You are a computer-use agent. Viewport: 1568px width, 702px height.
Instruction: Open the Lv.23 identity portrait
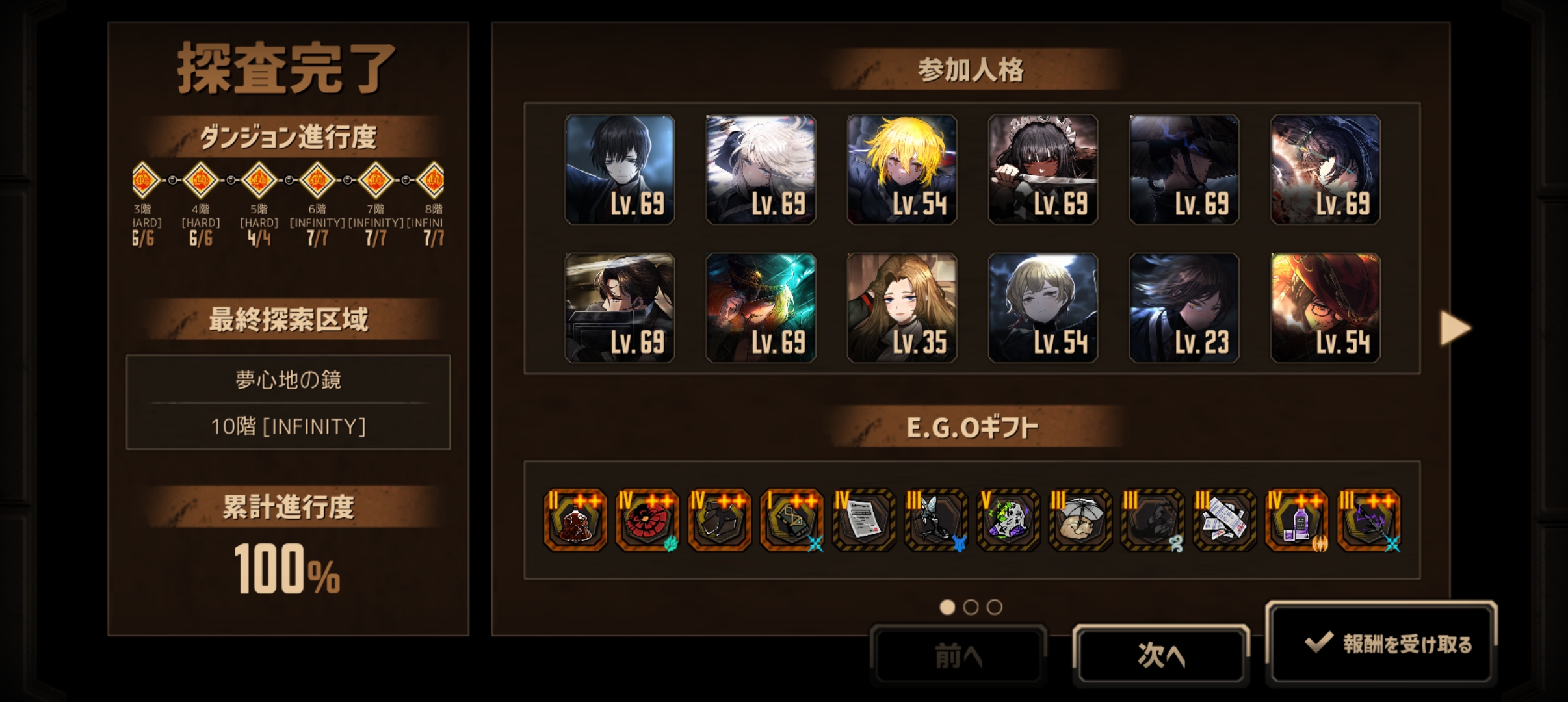(x=1184, y=307)
